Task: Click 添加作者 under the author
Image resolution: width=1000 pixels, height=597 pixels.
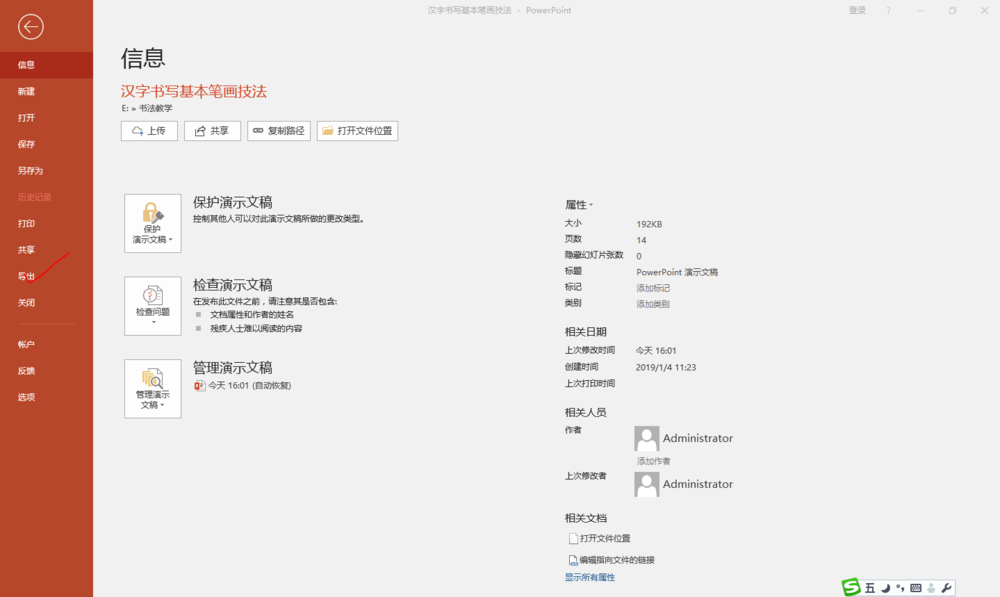Action: [653, 461]
